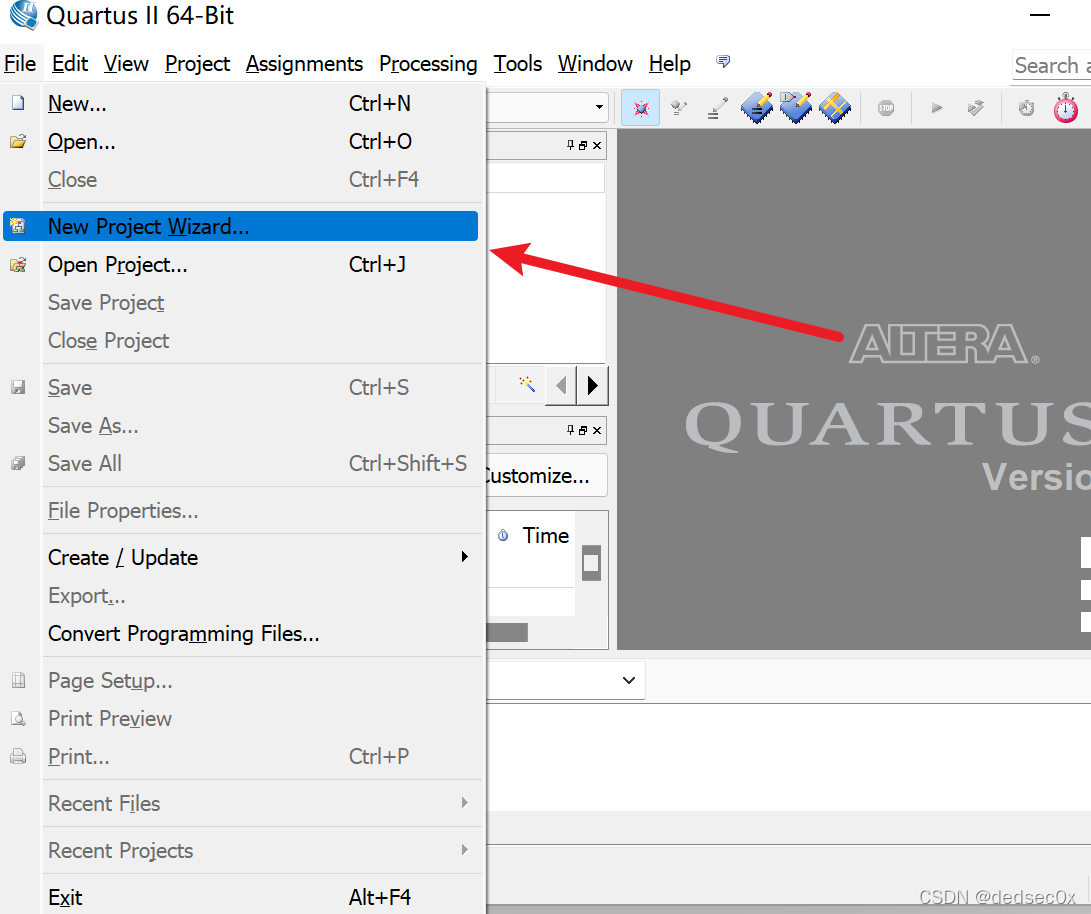
Task: Close the upper docked panel
Action: pyautogui.click(x=597, y=145)
